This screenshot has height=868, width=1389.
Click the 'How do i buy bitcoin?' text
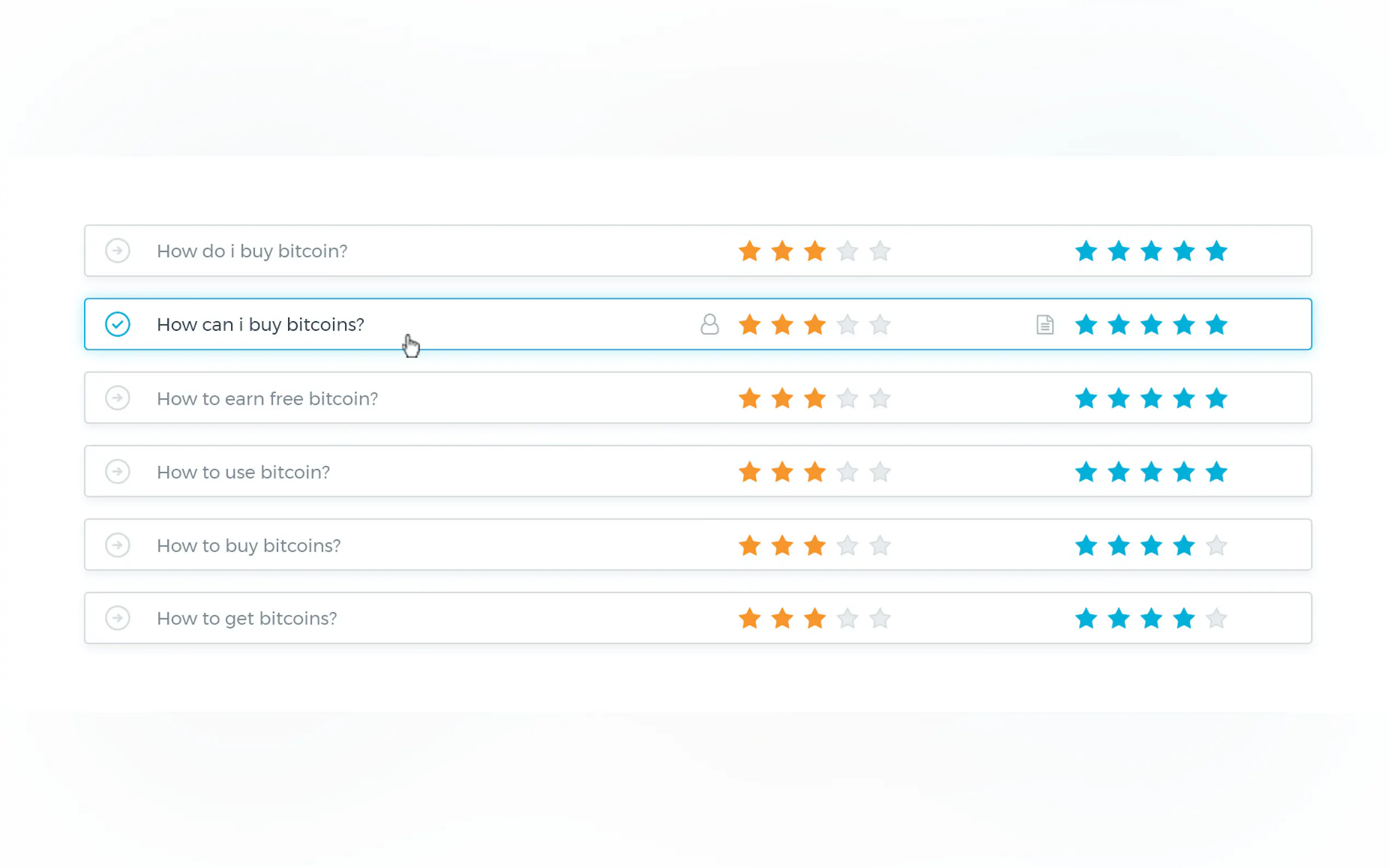click(252, 251)
